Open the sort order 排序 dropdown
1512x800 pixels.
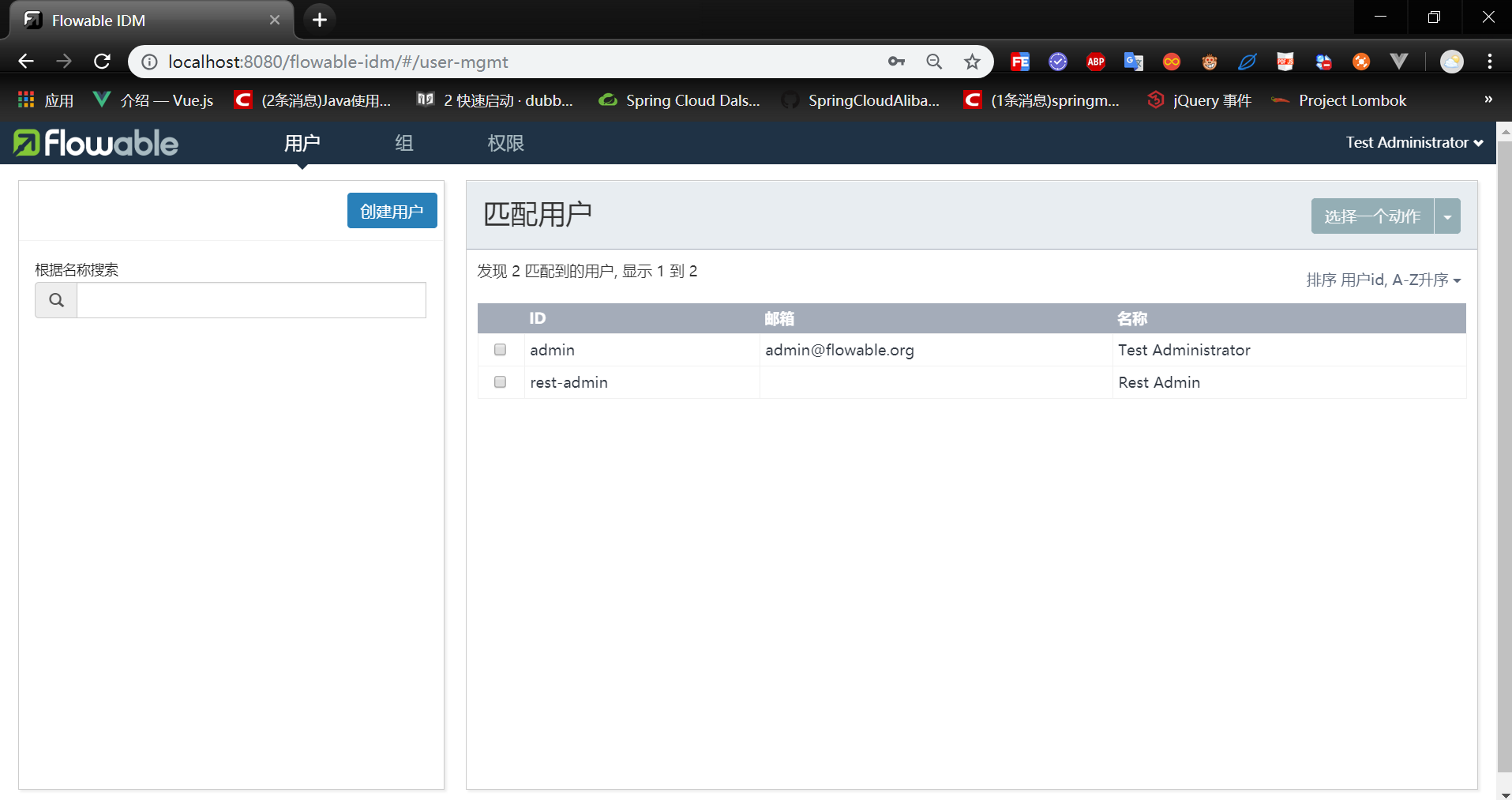[1383, 280]
